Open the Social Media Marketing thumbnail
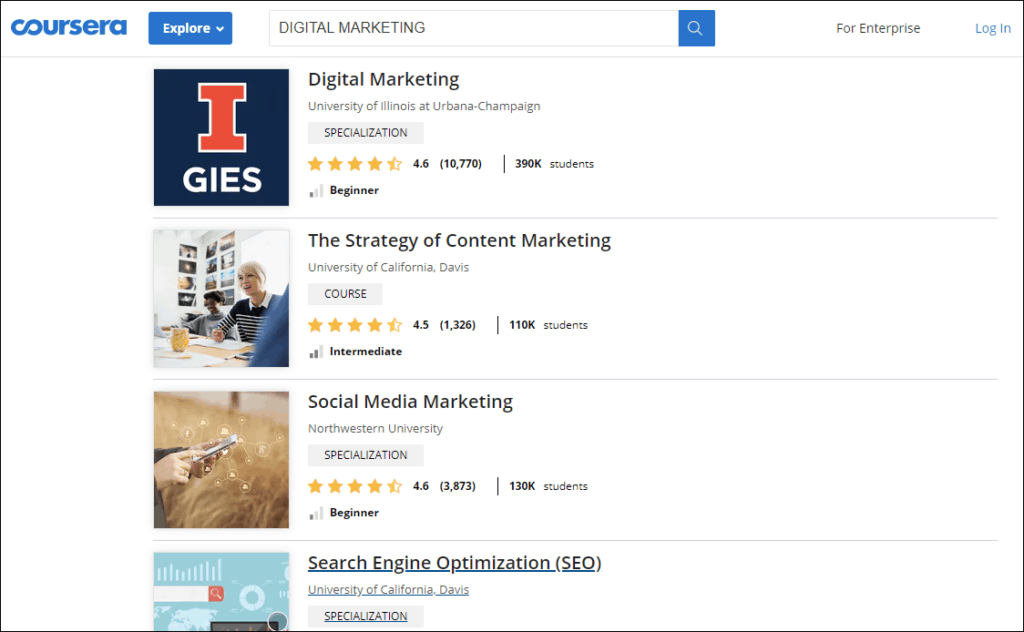 click(x=221, y=460)
